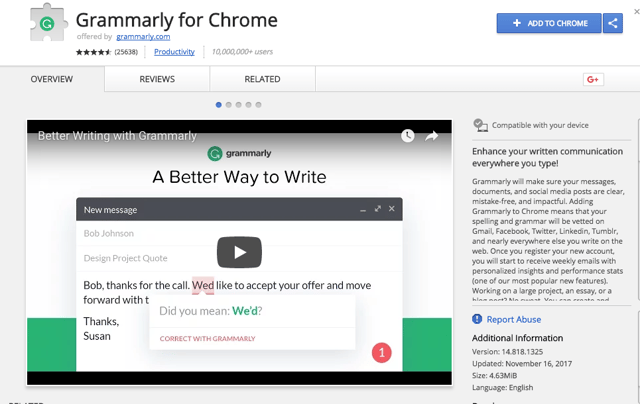Screen dimensions: 640x404
Task: Click the X icon in New message window
Action: point(392,209)
